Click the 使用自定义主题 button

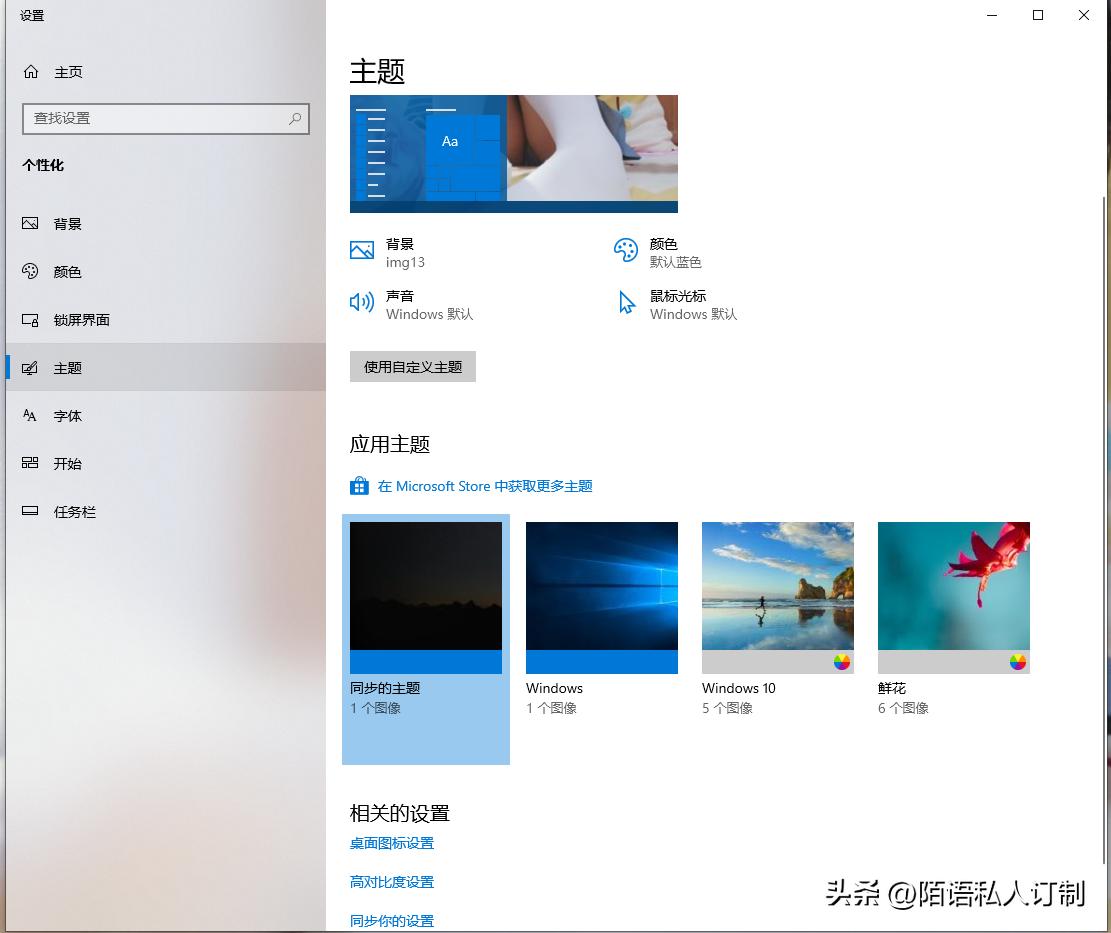coord(412,366)
